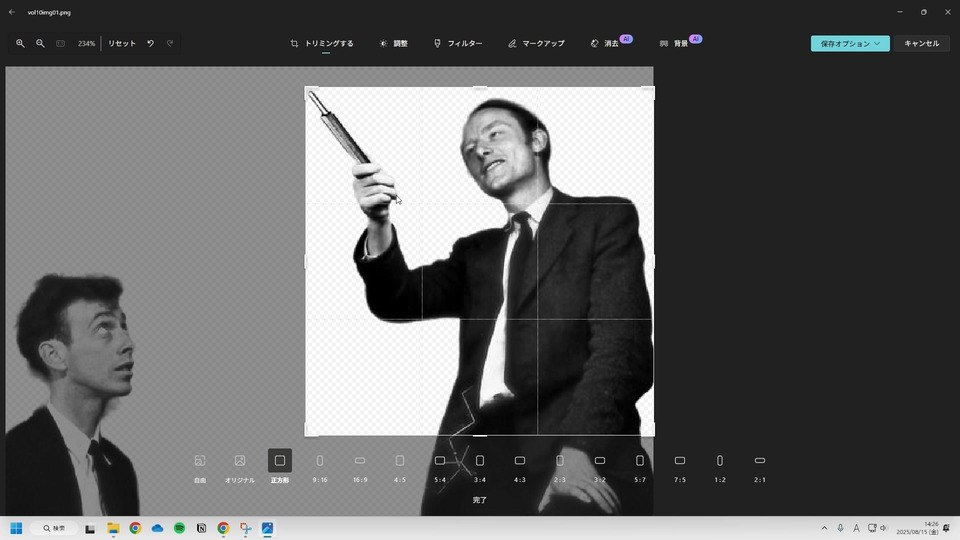960x540 pixels.
Task: Select the オリジナル aspect ratio option
Action: coord(240,461)
